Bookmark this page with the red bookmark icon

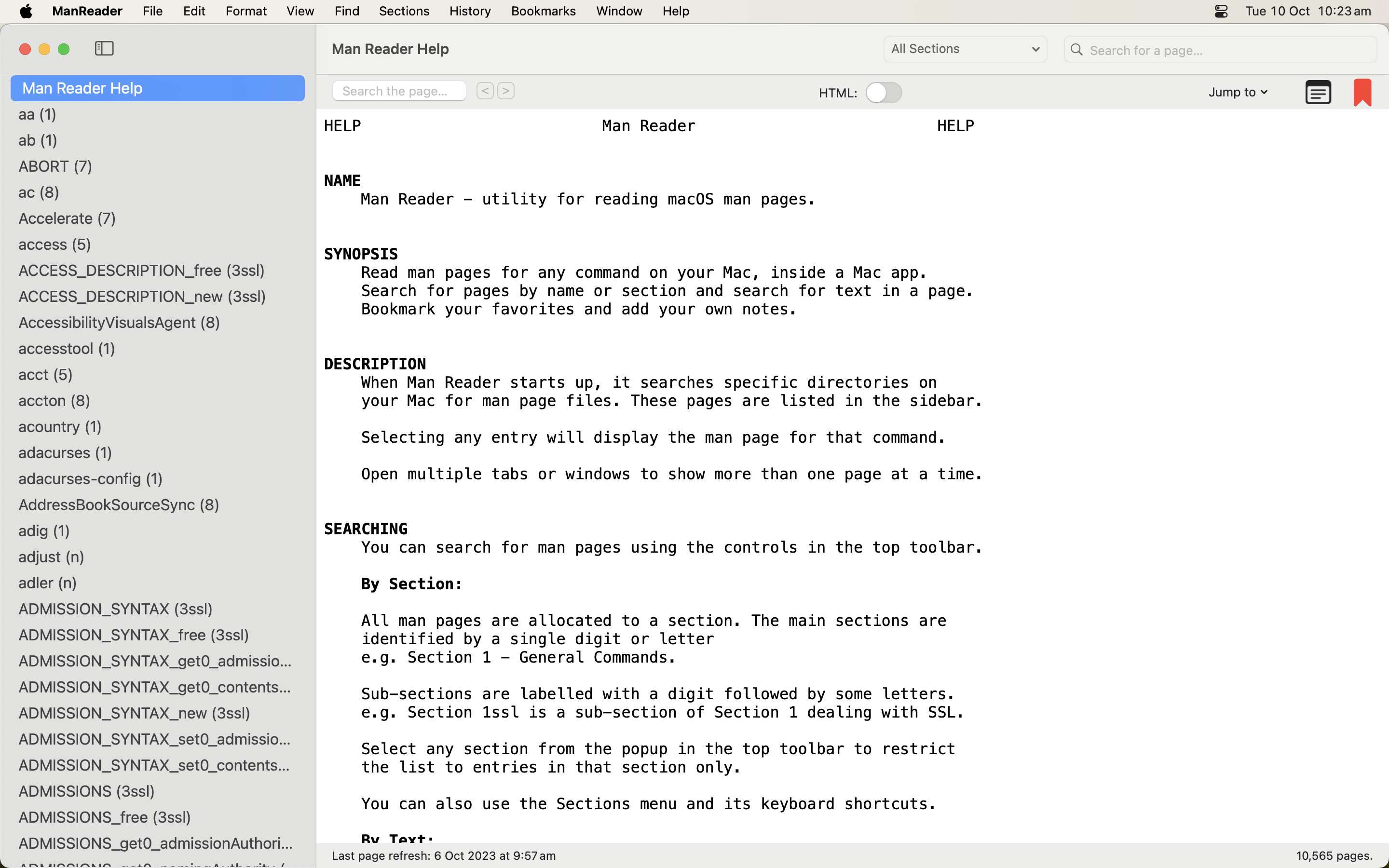pos(1362,92)
